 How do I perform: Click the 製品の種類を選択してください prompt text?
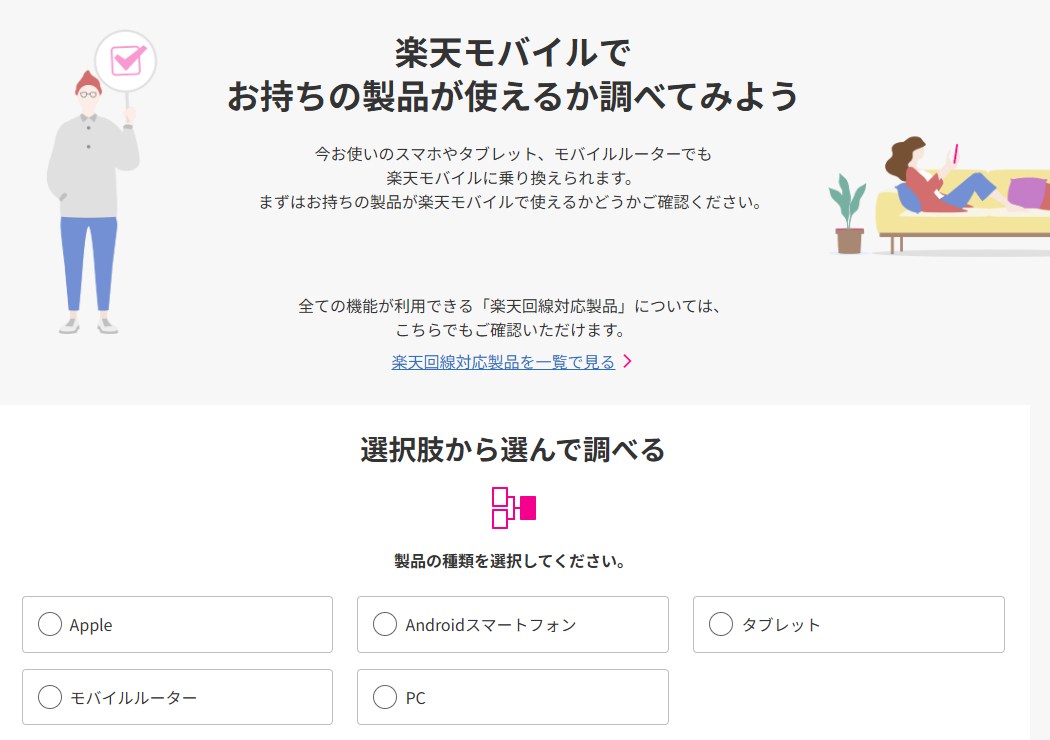pos(510,561)
